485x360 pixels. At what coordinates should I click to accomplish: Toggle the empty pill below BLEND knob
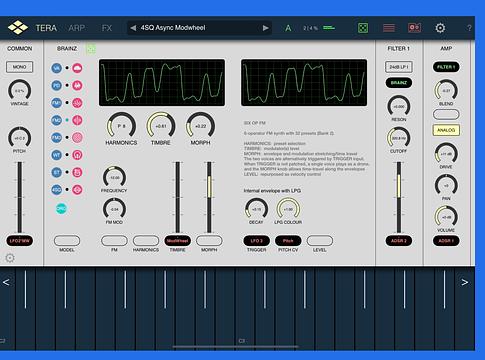446,114
